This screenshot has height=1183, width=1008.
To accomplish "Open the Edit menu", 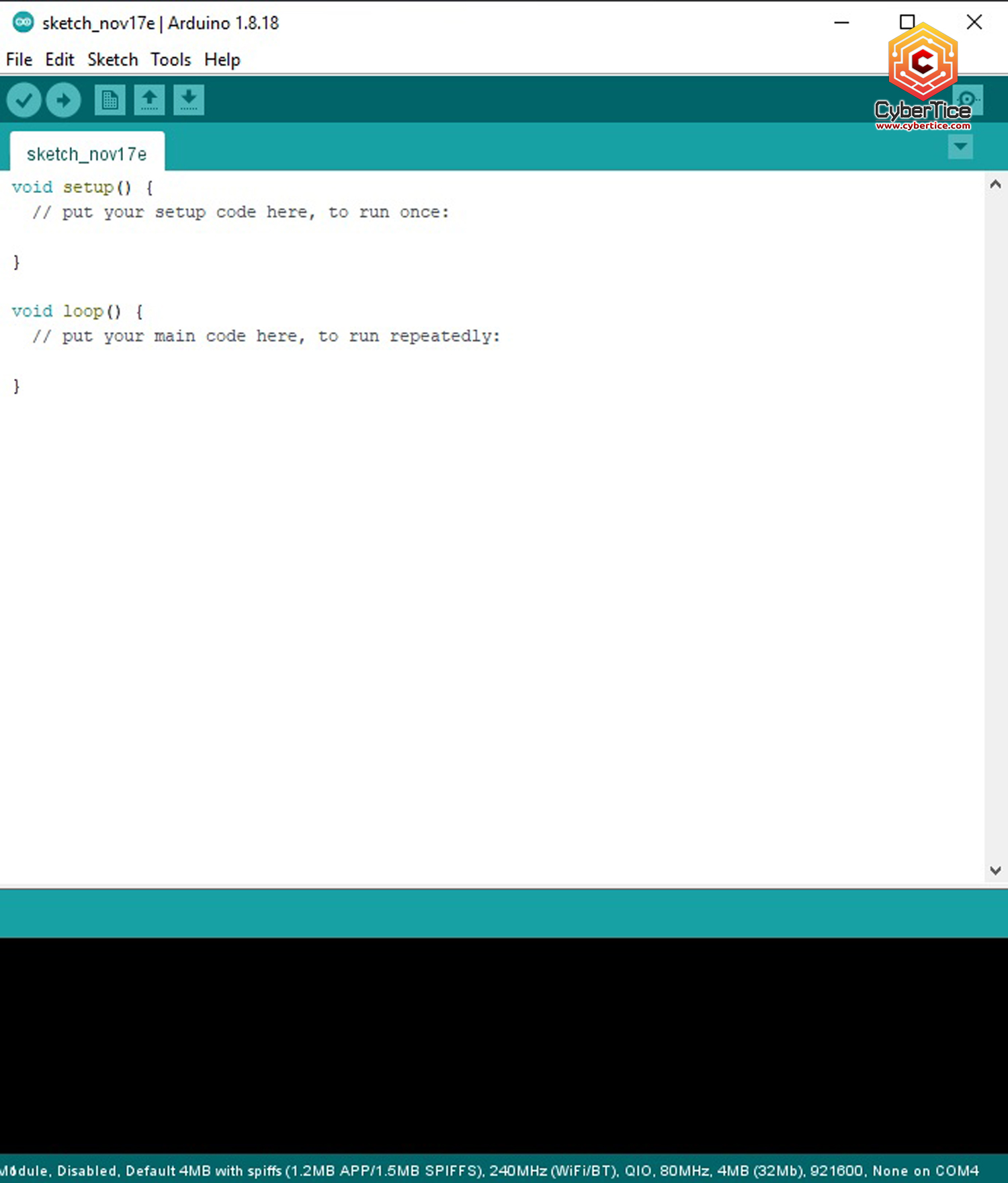I will point(59,60).
